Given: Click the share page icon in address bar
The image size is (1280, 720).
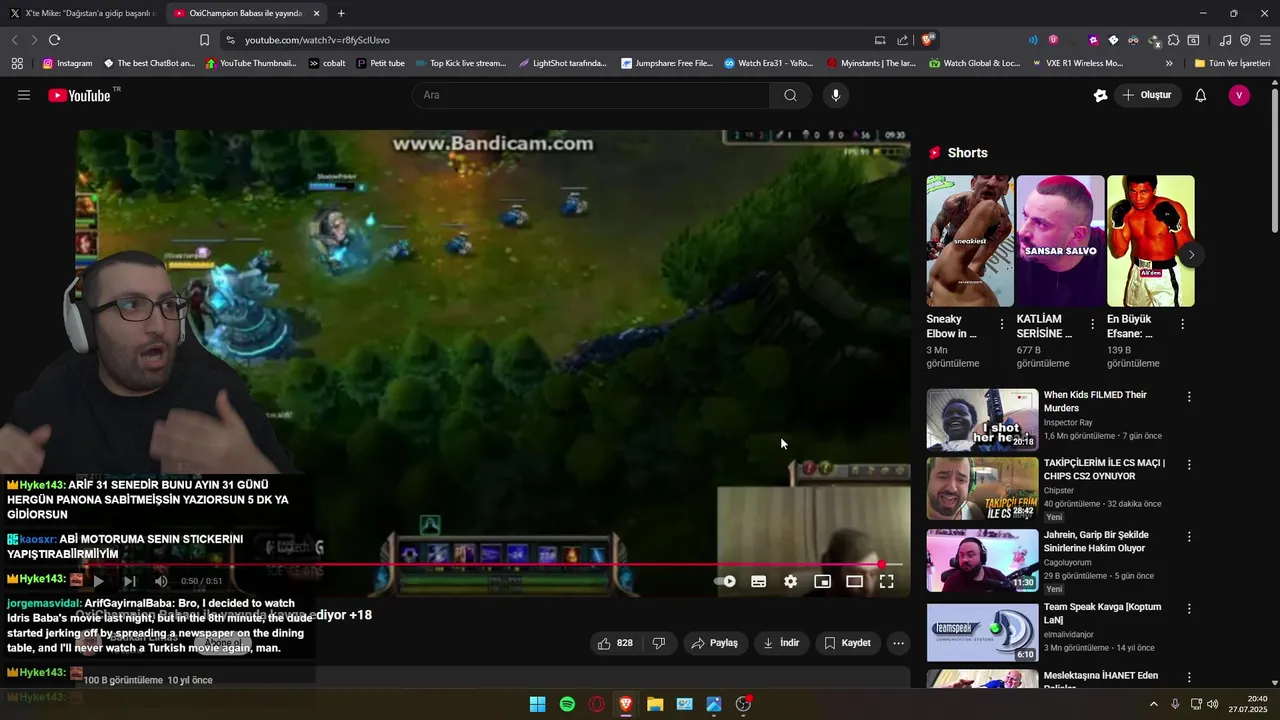Looking at the screenshot, I should tap(902, 40).
